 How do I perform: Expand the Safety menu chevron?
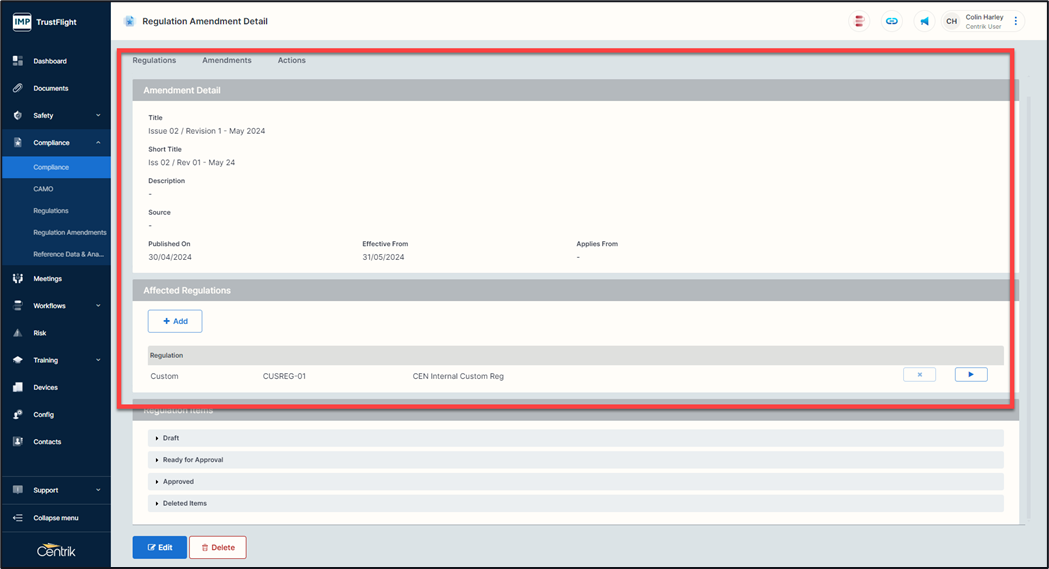pyautogui.click(x=98, y=116)
